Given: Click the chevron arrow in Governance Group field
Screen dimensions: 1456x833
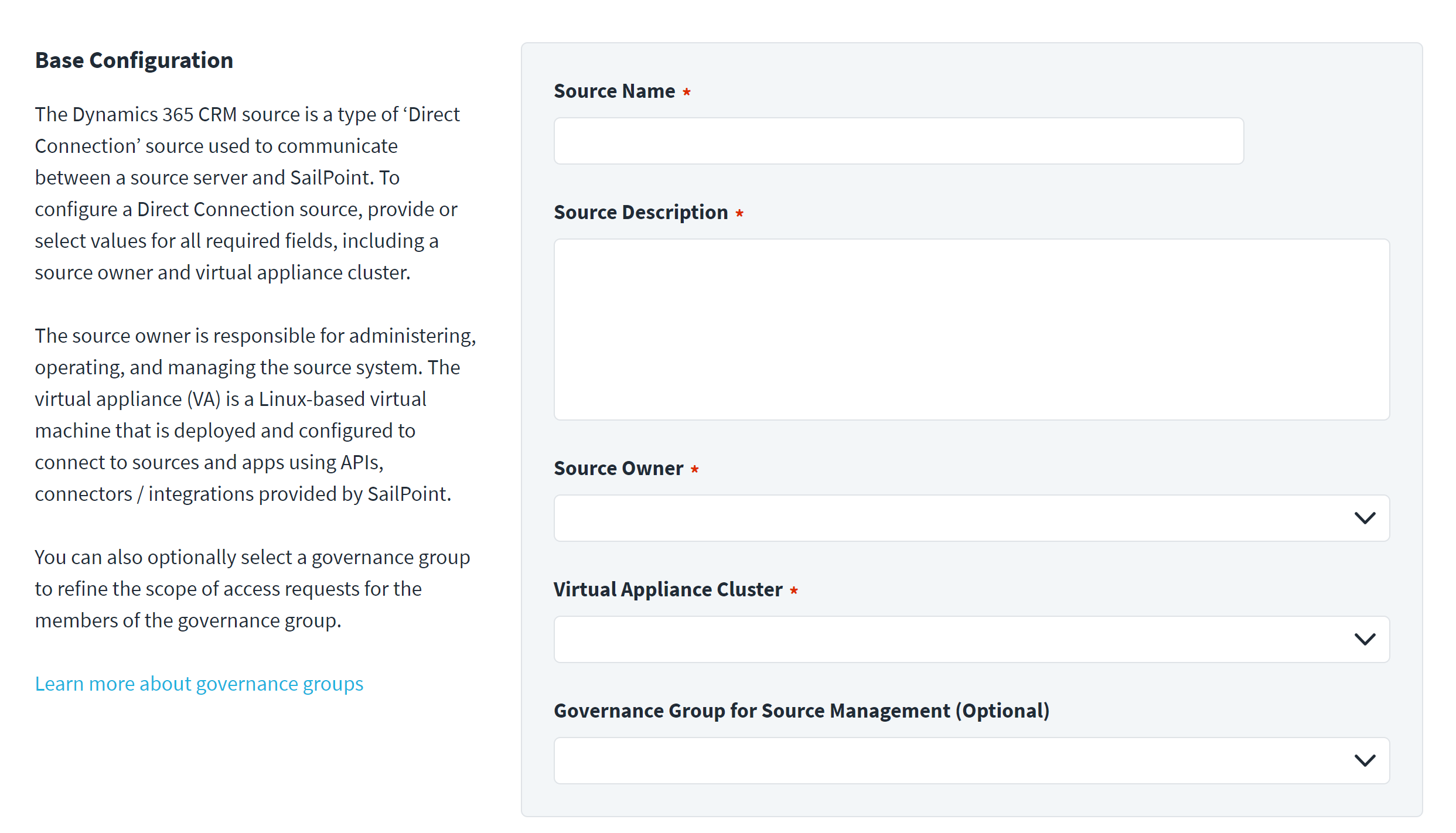Looking at the screenshot, I should click(1365, 760).
